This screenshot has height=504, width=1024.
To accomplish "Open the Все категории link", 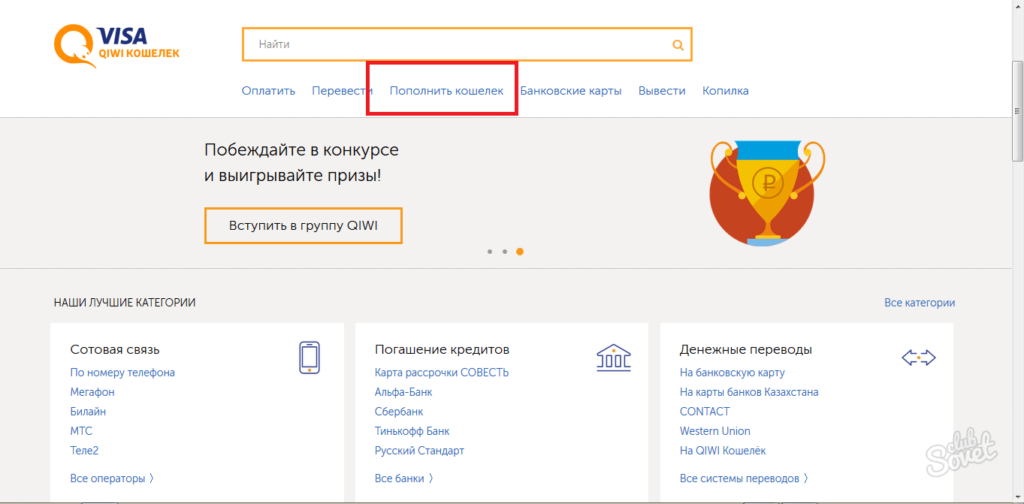I will 920,303.
